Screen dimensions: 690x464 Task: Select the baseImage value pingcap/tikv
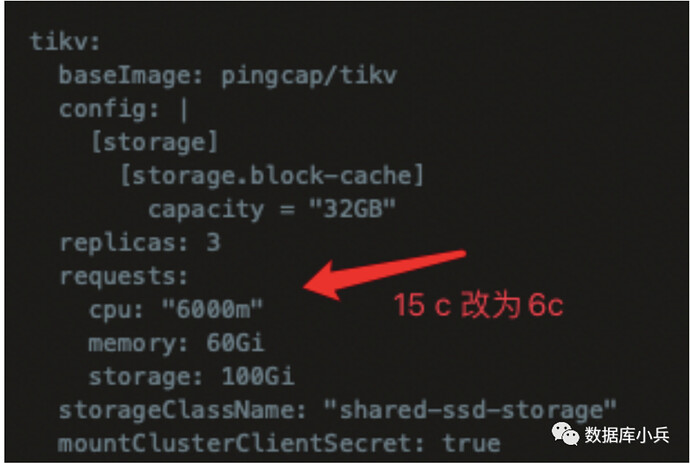(x=309, y=76)
